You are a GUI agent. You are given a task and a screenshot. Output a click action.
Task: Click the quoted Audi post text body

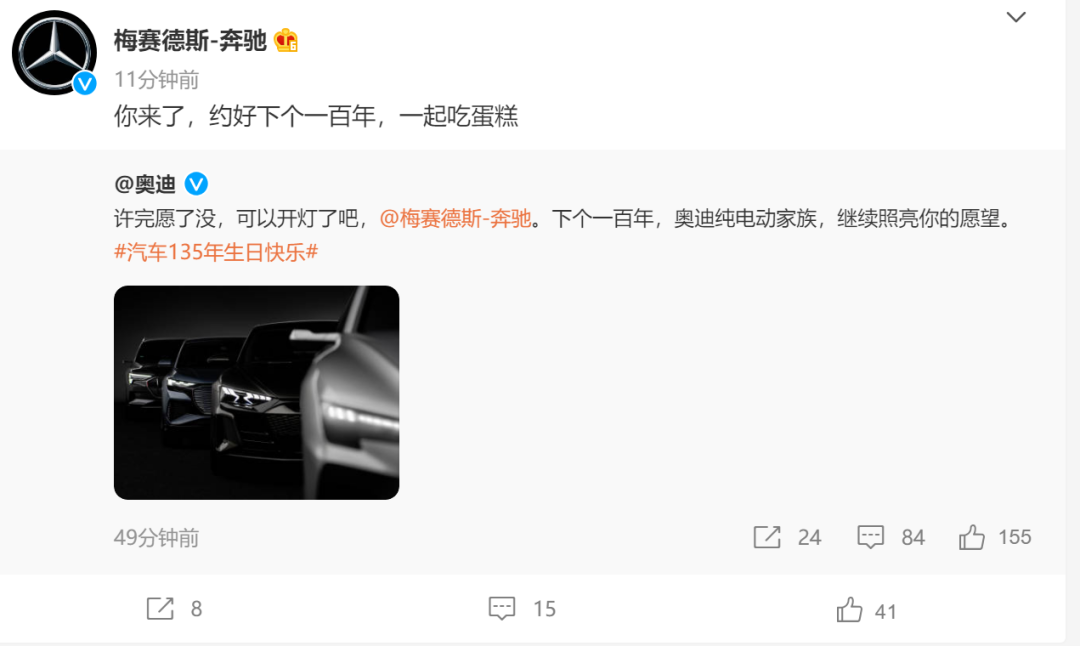coord(563,219)
